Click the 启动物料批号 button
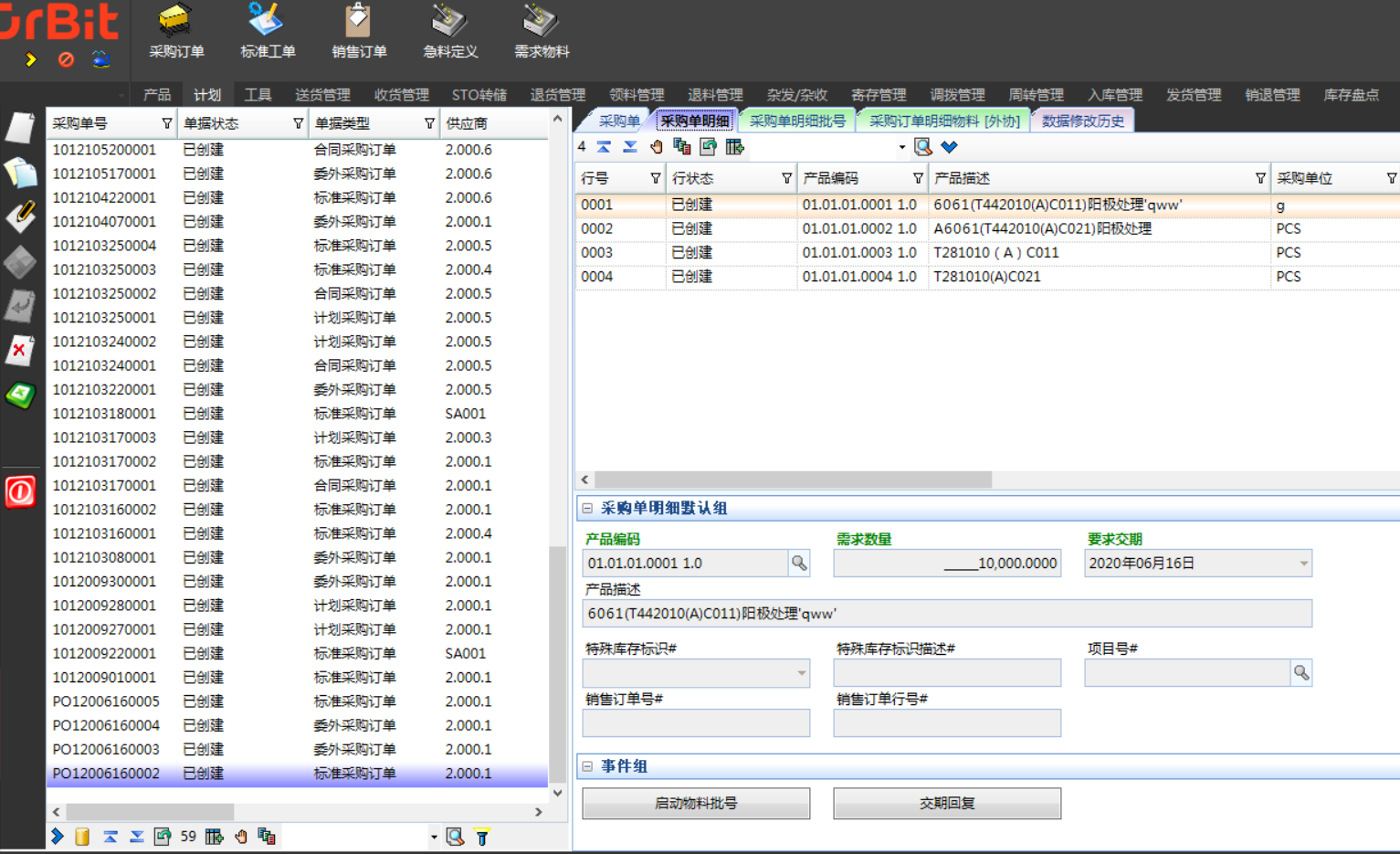This screenshot has width=1400, height=854. (x=696, y=804)
